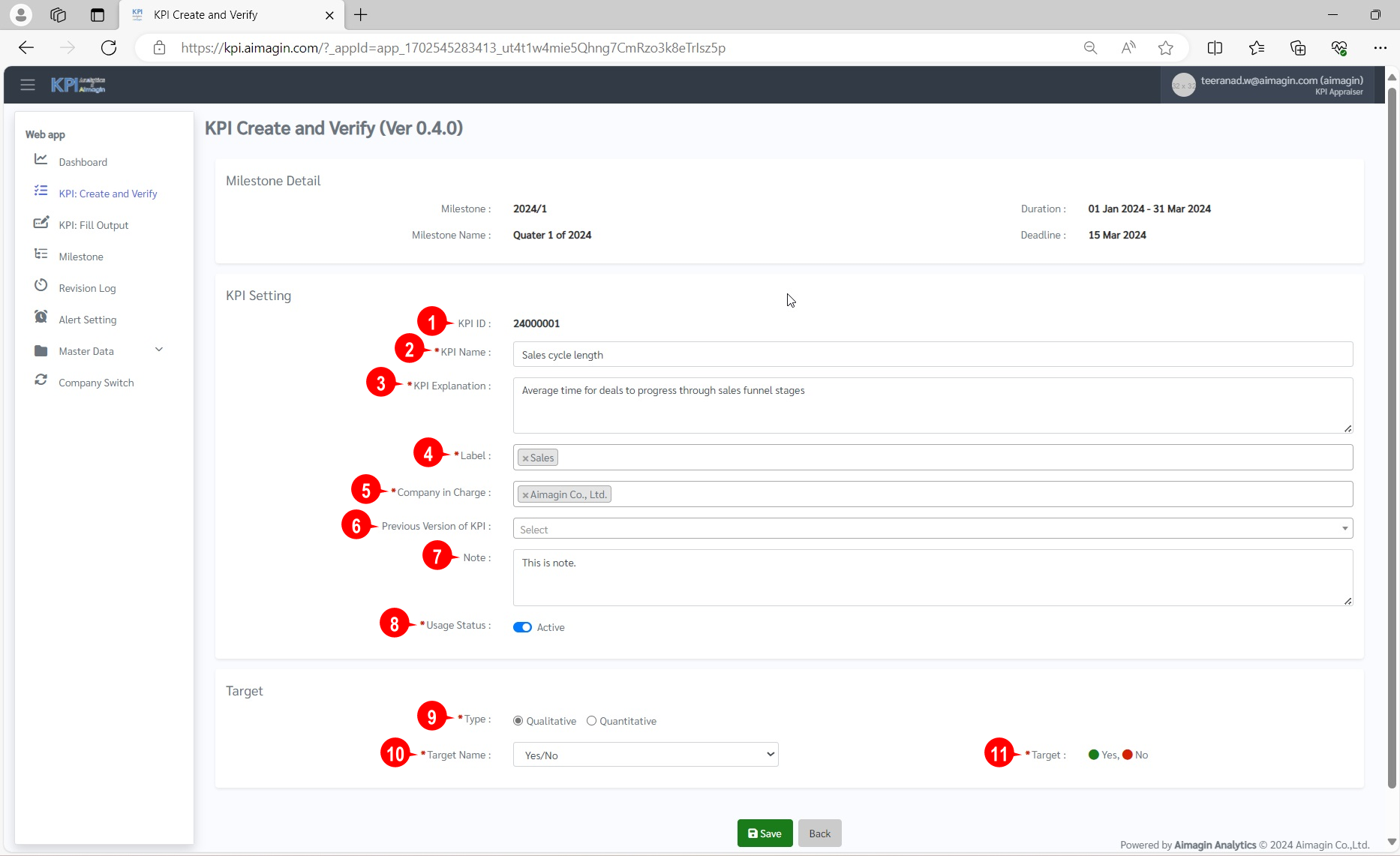Open KPI: Create and Verify page
This screenshot has width=1400, height=856.
pos(108,194)
